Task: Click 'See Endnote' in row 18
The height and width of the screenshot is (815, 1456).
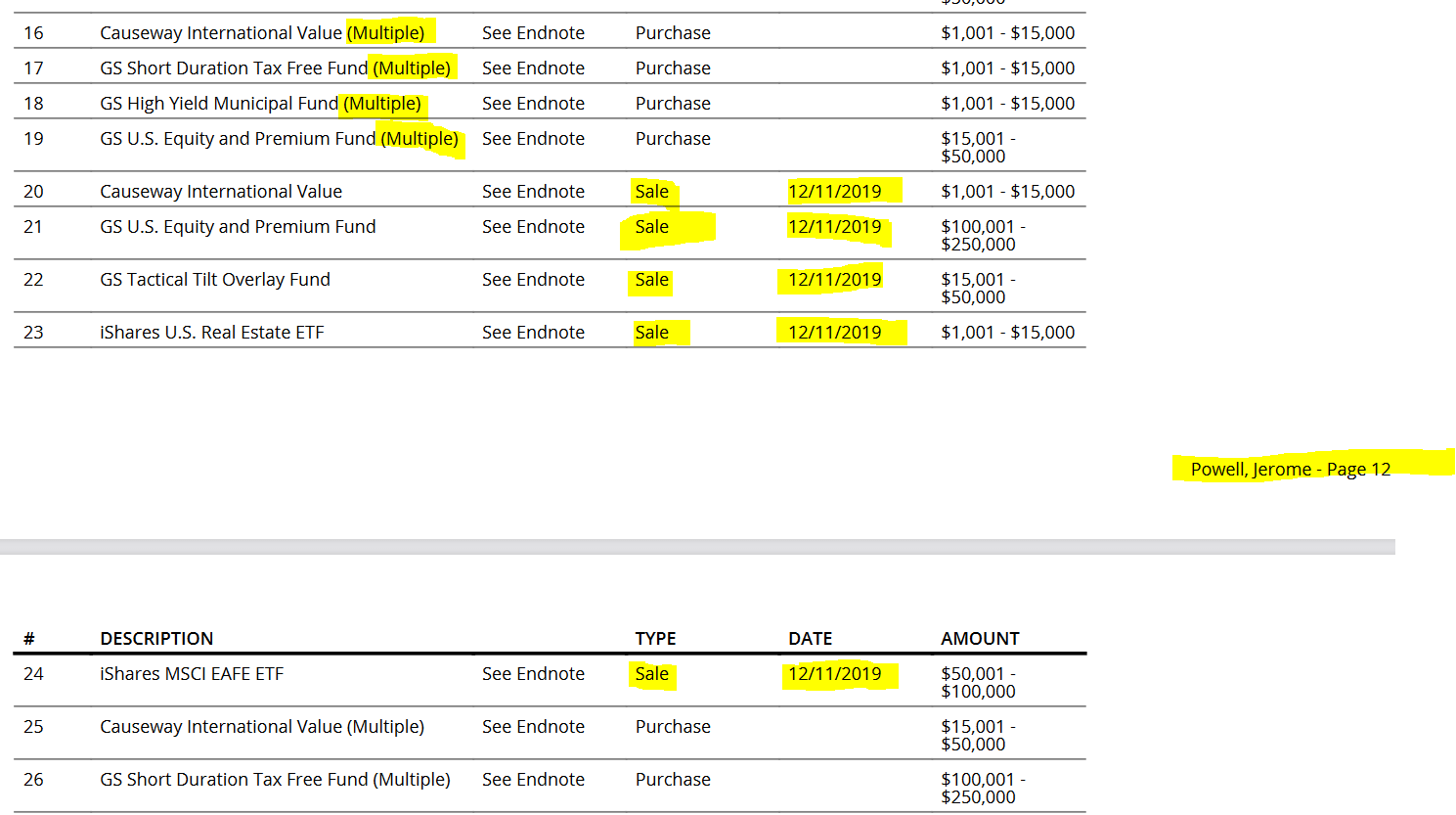Action: [533, 104]
